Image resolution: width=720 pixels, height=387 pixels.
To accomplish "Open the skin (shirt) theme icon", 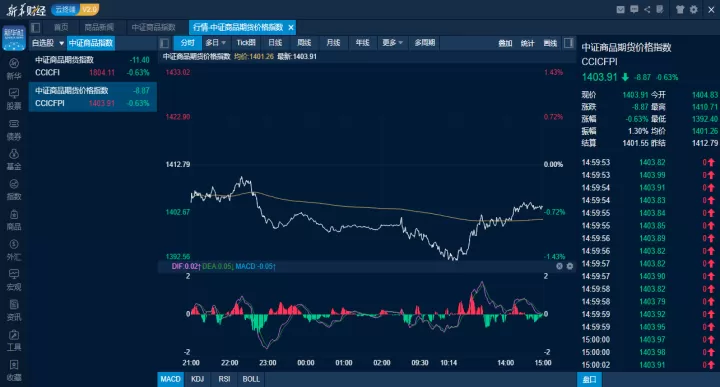I will pos(680,9).
